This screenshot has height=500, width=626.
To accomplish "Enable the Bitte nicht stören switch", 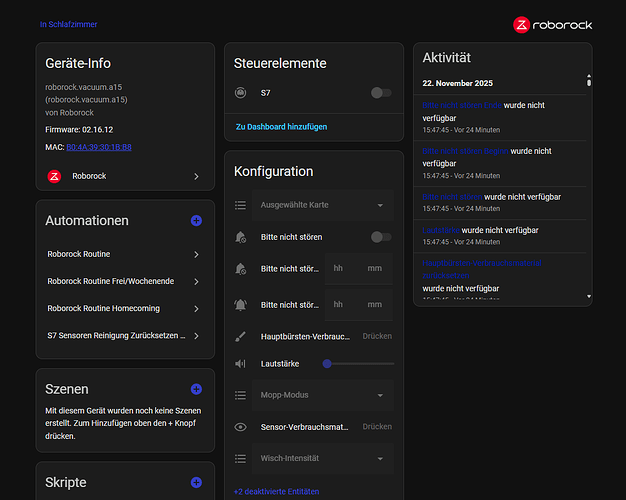I will pos(380,237).
